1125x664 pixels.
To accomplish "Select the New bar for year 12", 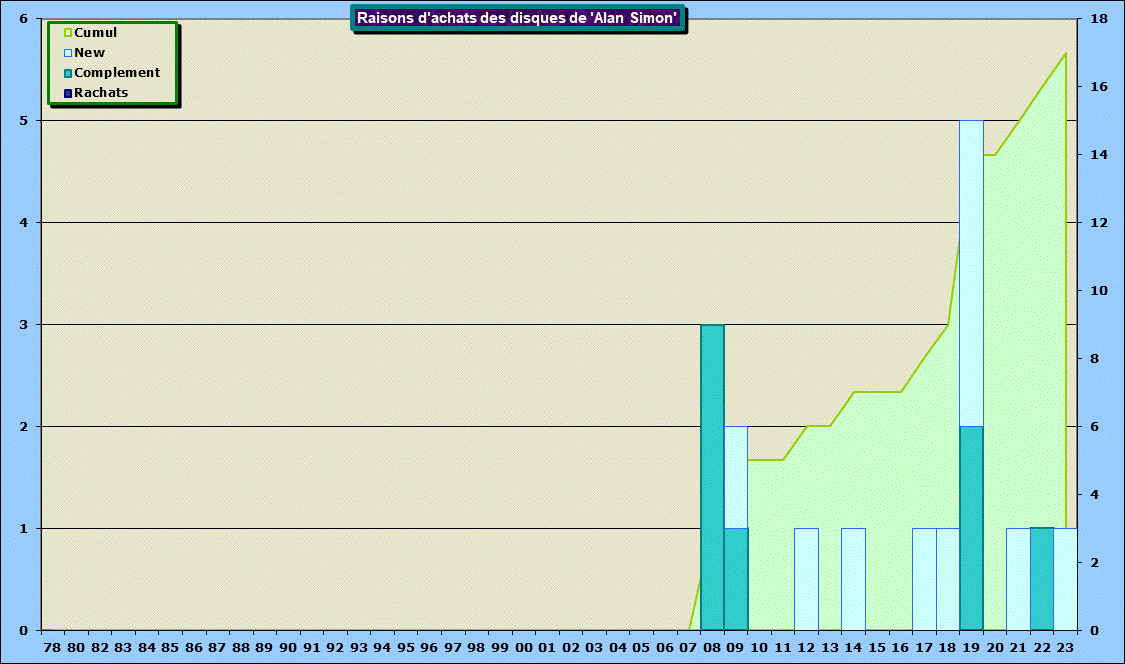I will (x=806, y=579).
